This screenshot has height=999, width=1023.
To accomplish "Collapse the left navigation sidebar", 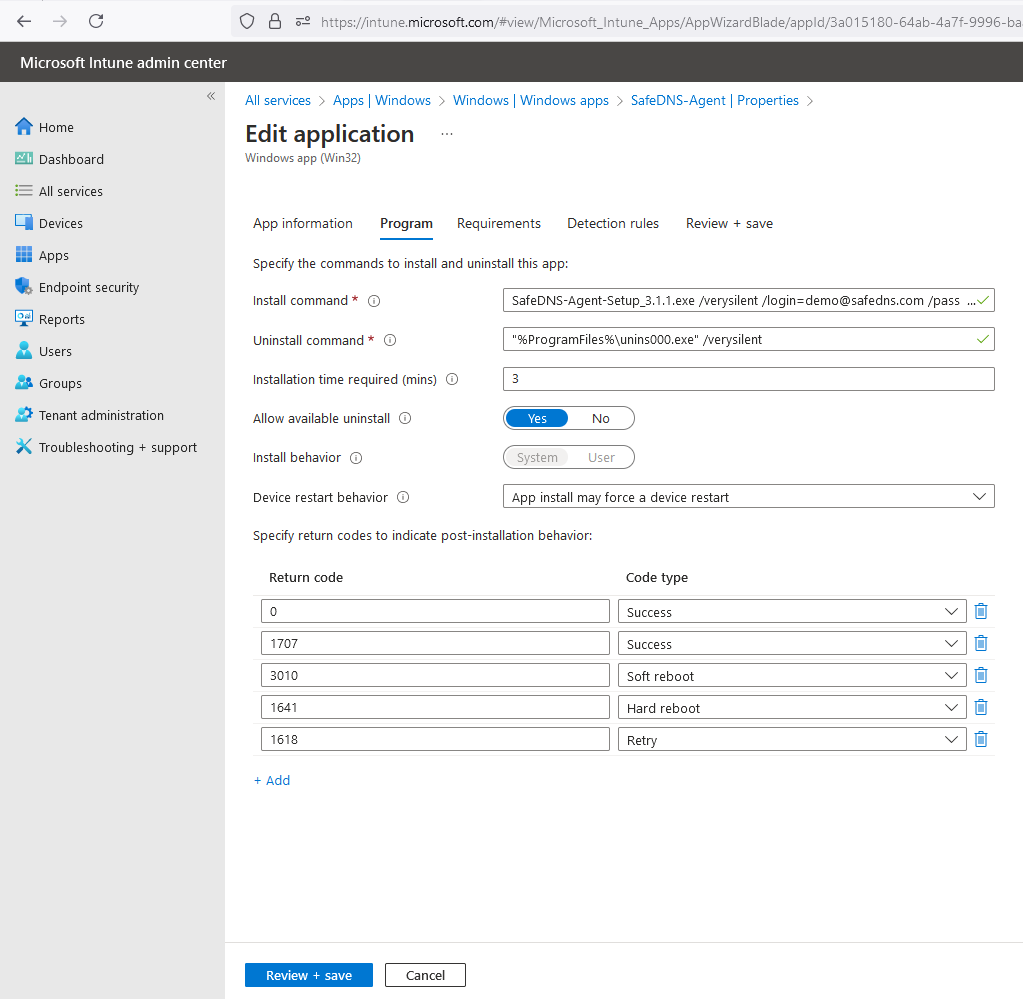I will coord(211,96).
